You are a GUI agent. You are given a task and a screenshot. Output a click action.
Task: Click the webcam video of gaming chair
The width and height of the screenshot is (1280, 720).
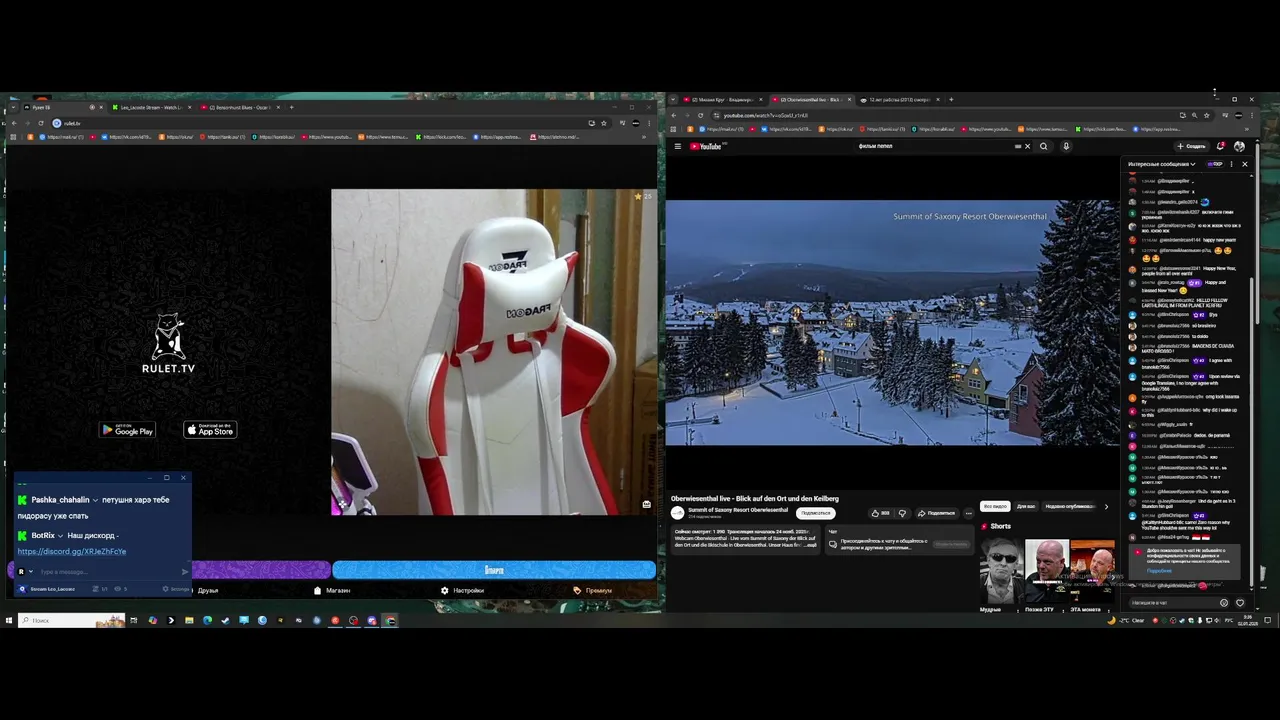[494, 352]
